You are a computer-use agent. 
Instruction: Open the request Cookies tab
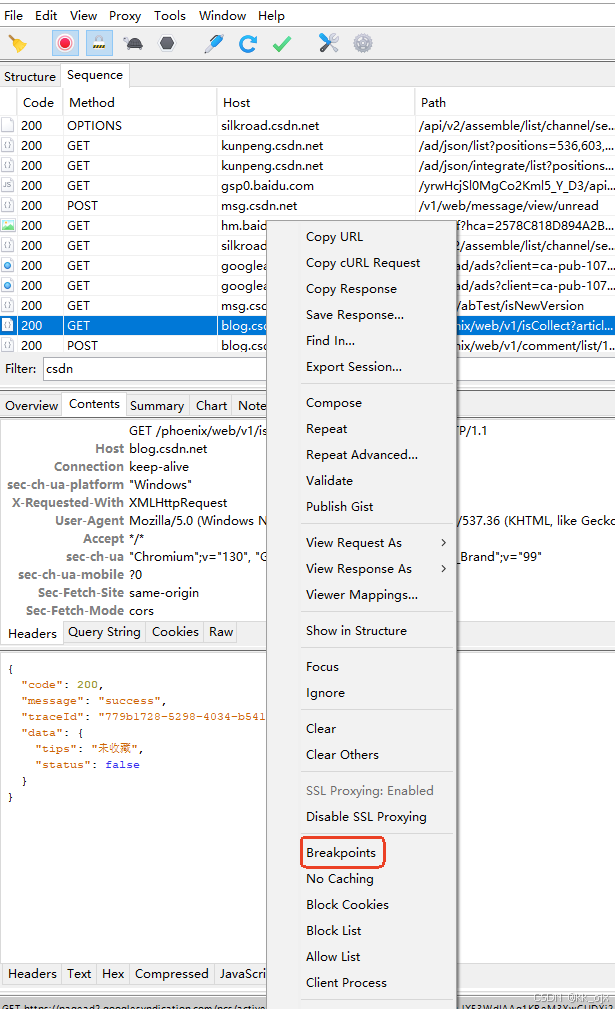tap(175, 632)
